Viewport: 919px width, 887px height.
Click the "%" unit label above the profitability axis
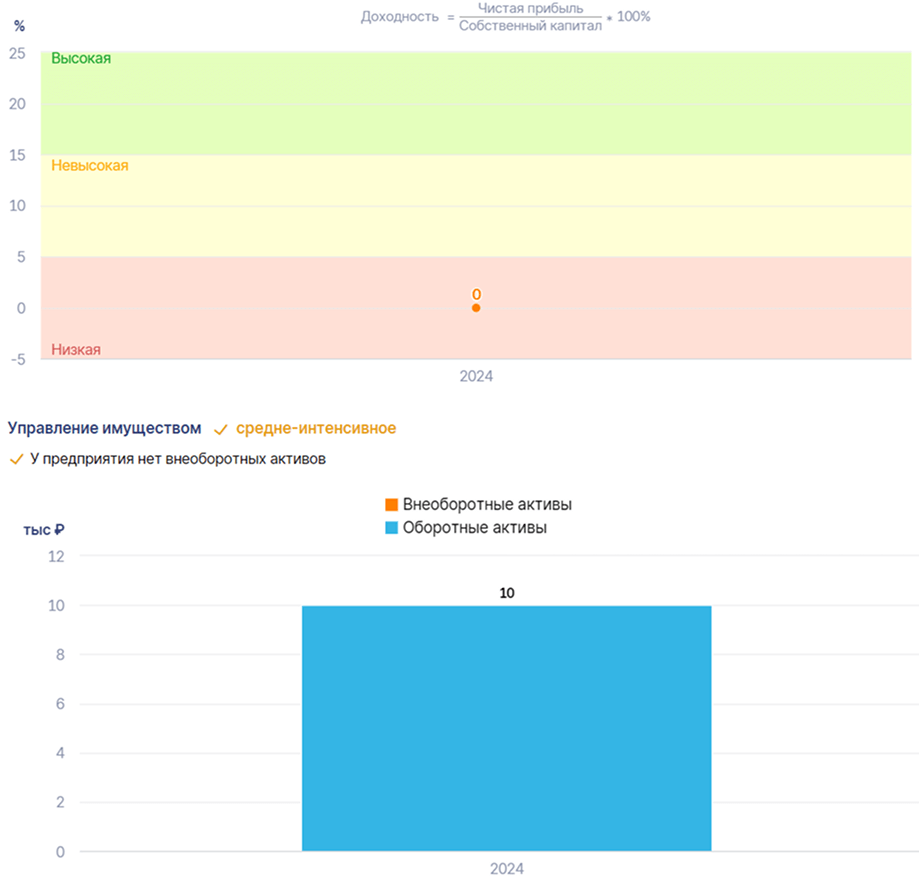[x=19, y=26]
